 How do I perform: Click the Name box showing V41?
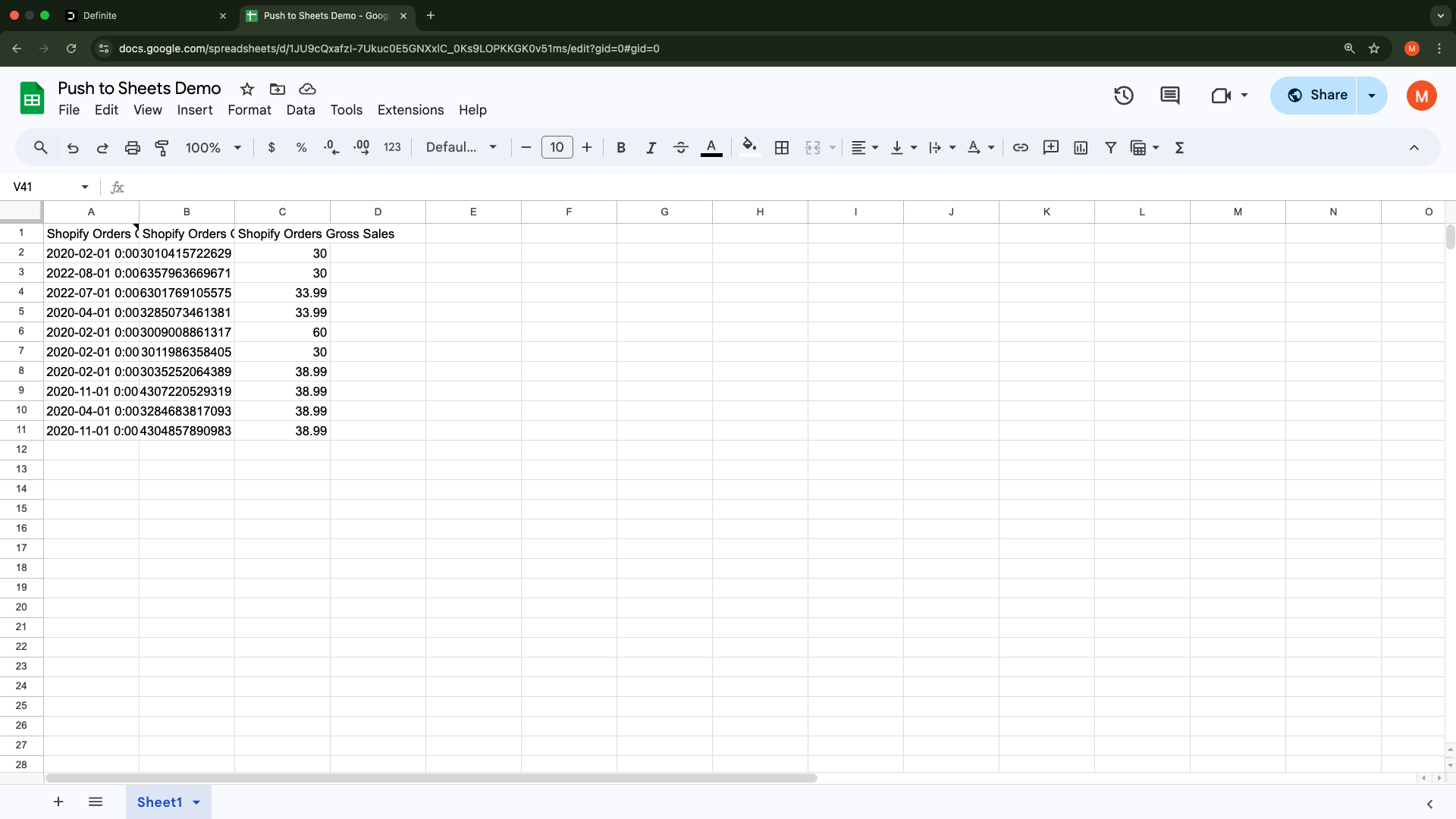pyautogui.click(x=44, y=187)
